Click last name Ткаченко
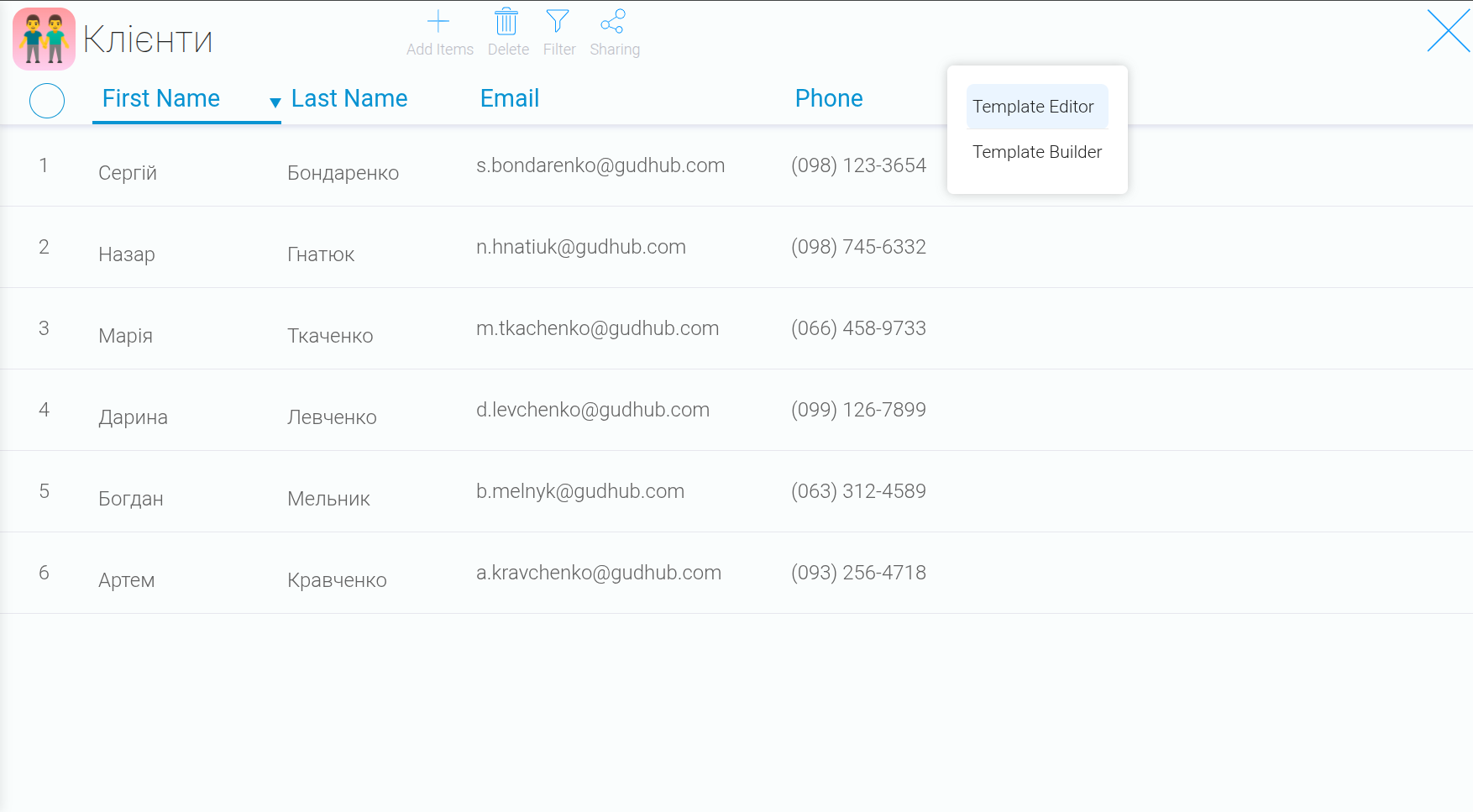 tap(330, 336)
